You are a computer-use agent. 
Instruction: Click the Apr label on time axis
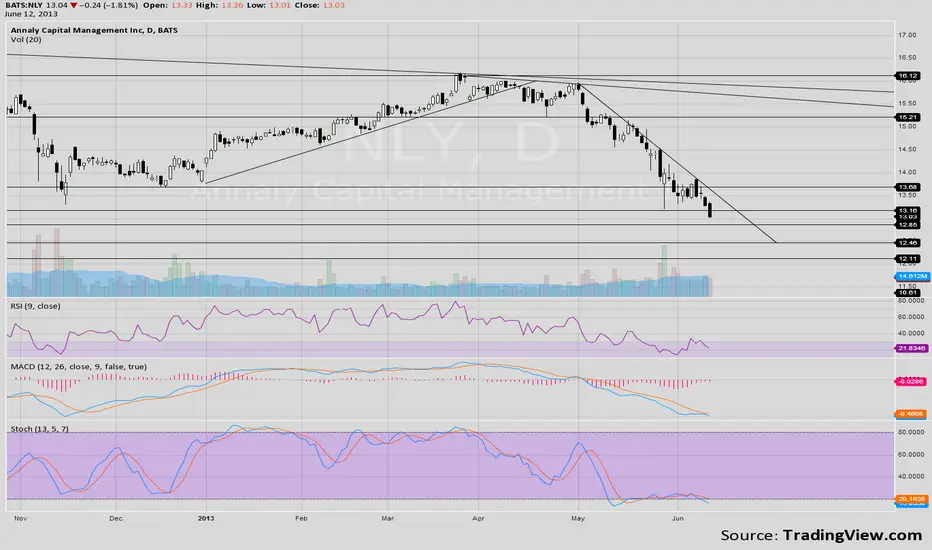click(478, 518)
